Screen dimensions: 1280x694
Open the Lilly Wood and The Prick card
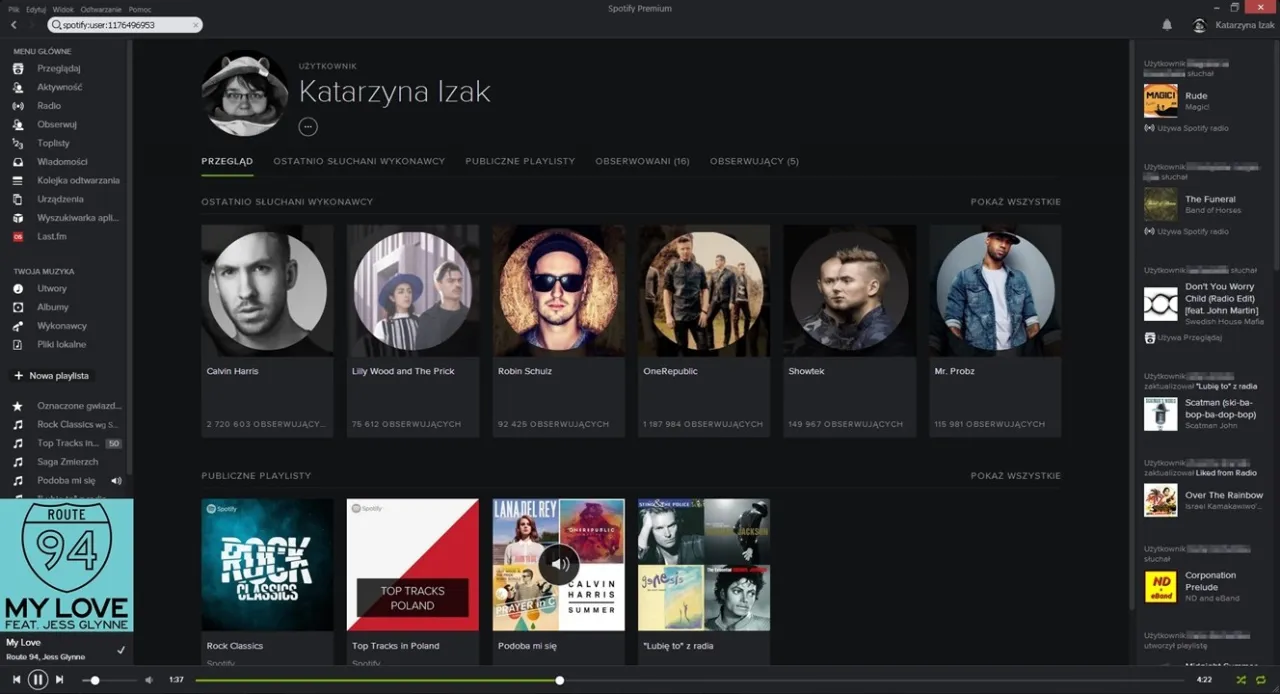413,331
